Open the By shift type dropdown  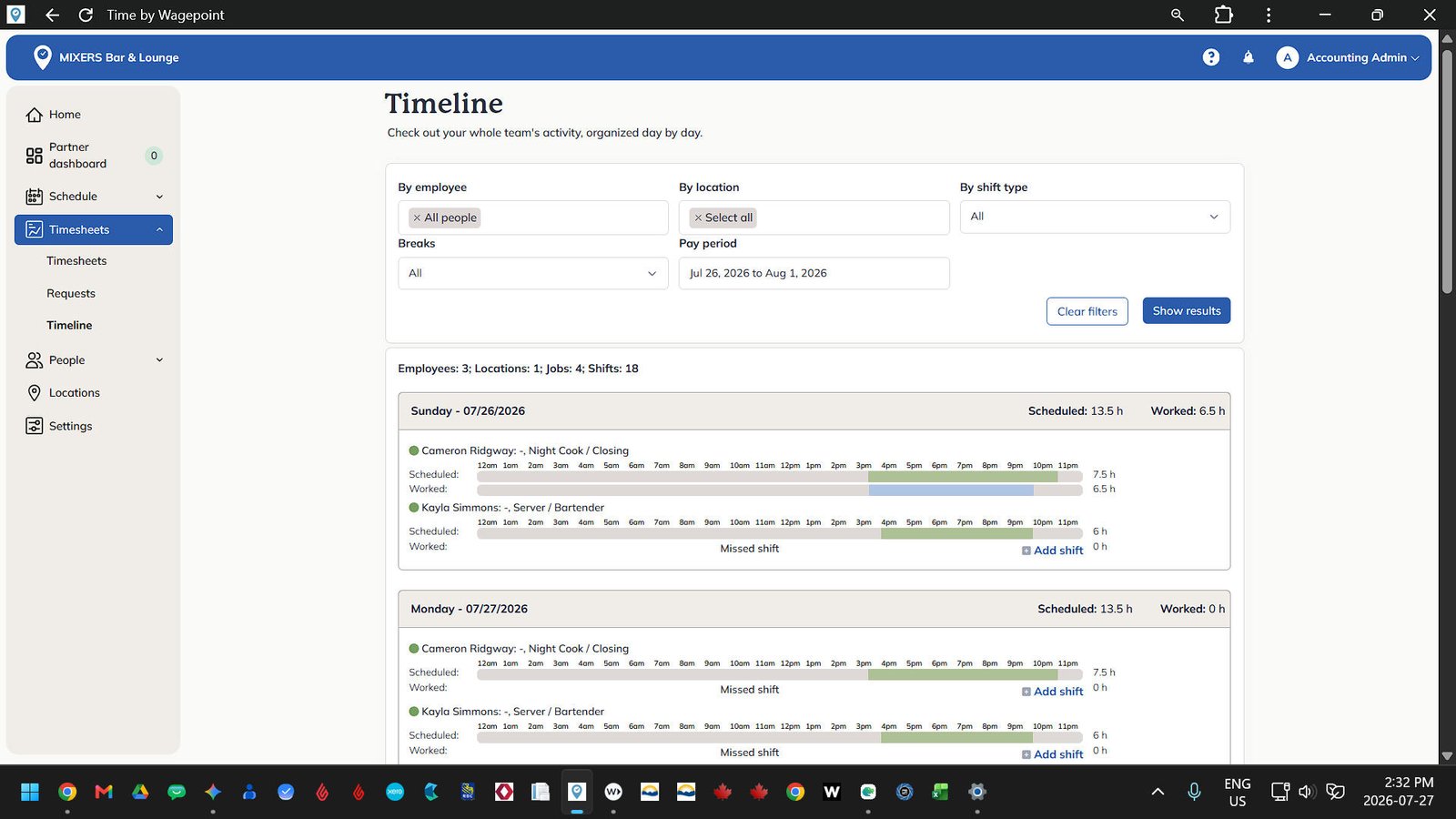(x=1095, y=217)
